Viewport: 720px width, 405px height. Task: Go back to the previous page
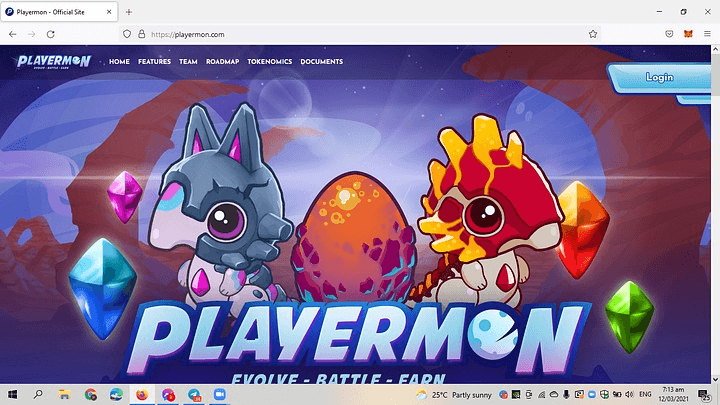[x=12, y=34]
